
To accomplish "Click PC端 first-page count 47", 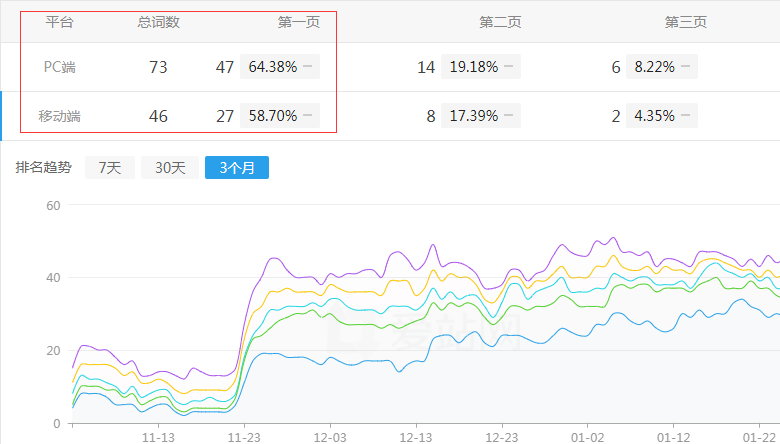I will pos(225,67).
